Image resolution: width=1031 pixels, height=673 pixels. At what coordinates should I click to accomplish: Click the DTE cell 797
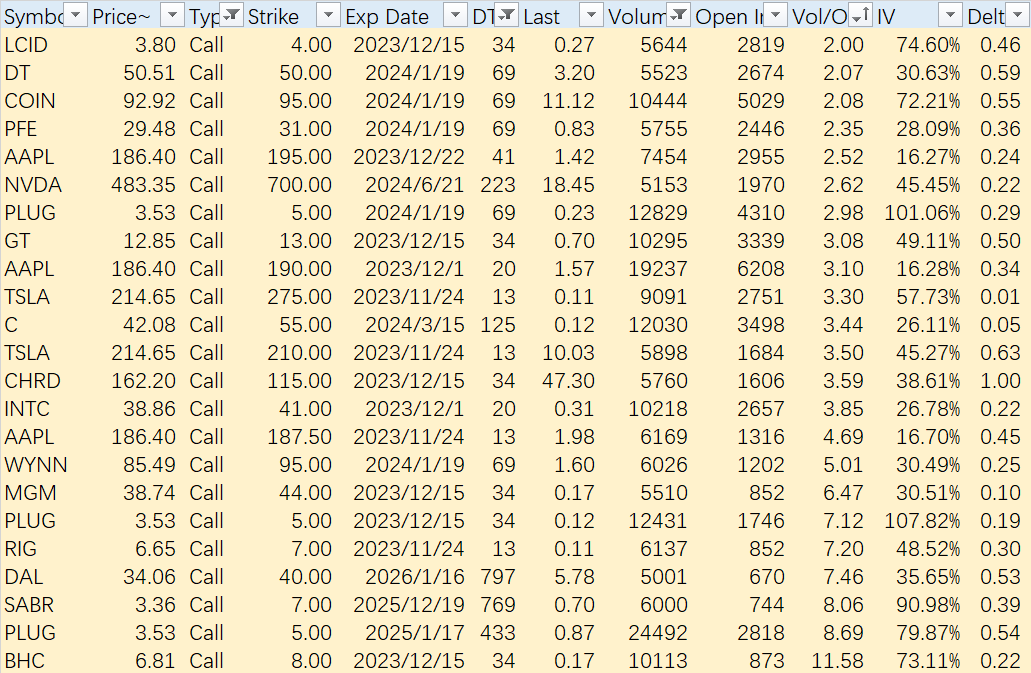(498, 577)
